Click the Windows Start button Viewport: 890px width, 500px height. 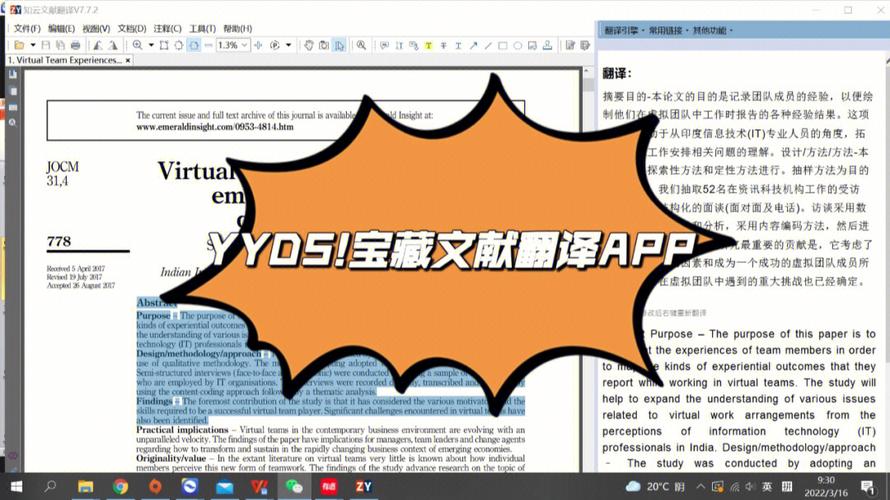15,486
